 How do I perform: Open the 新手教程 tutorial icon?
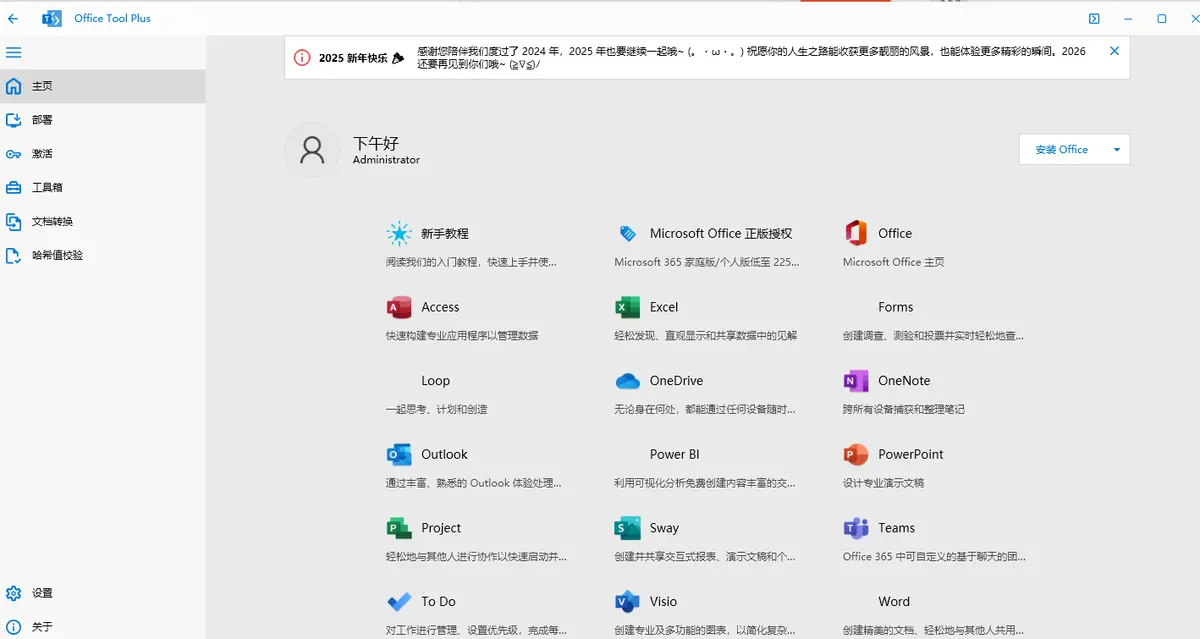[399, 234]
